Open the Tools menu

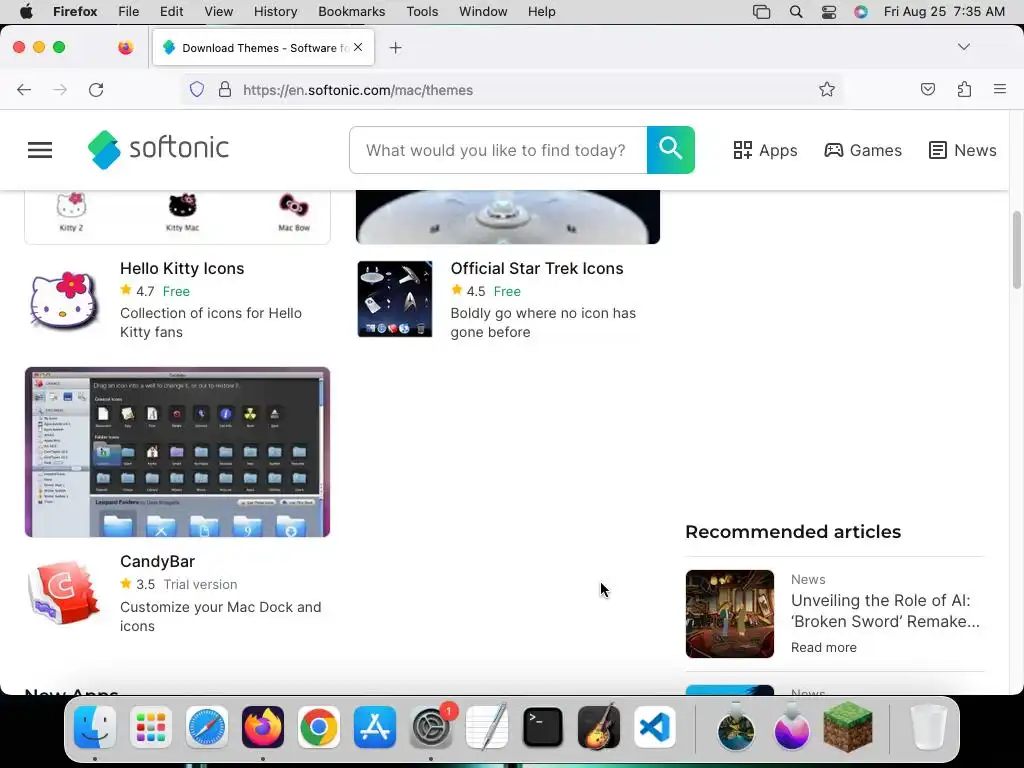coord(422,12)
